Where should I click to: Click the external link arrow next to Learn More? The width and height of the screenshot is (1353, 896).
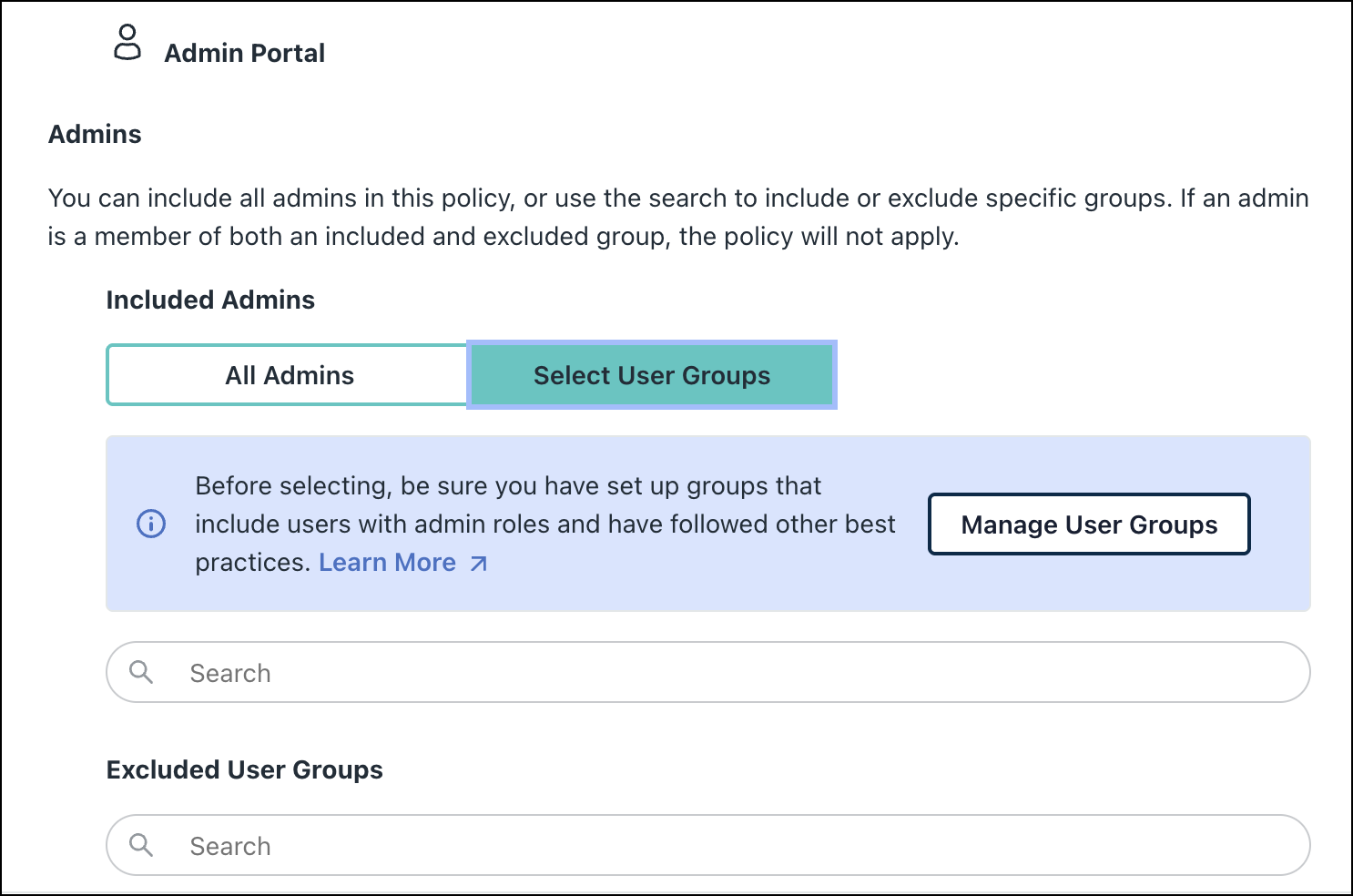[478, 563]
